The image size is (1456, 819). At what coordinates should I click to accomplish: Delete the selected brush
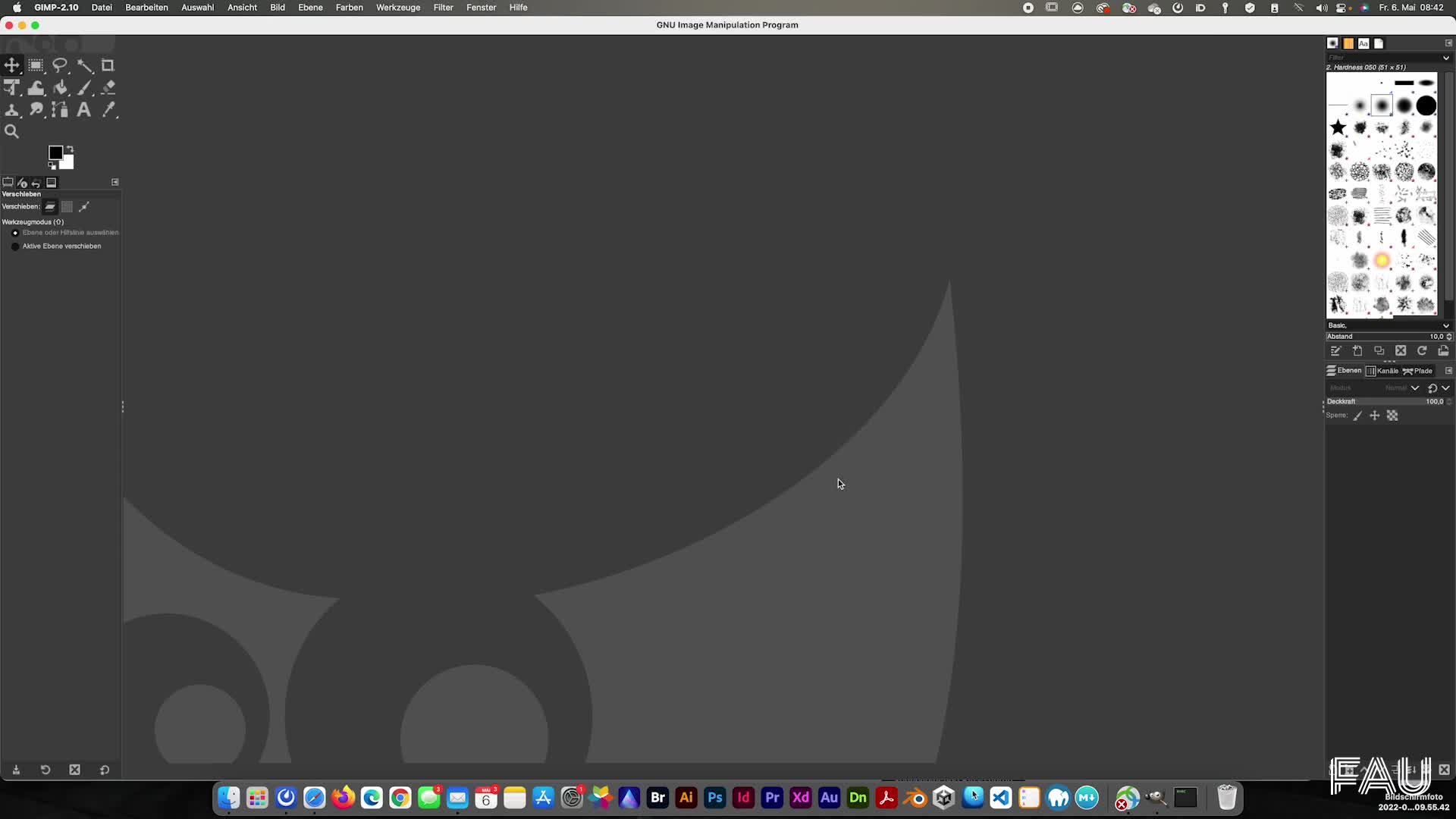[1401, 351]
